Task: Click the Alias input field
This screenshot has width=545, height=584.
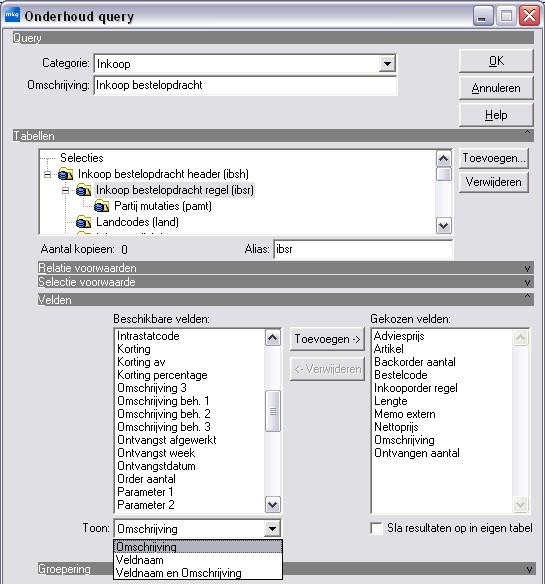Action: click(x=363, y=249)
